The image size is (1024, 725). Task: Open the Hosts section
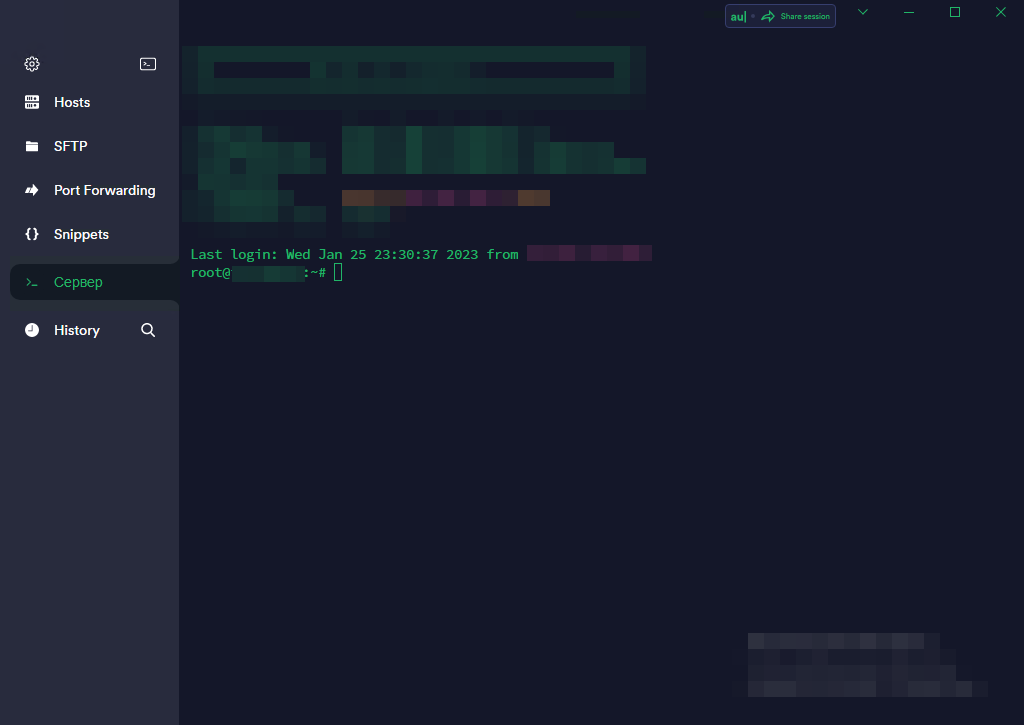[x=72, y=101]
